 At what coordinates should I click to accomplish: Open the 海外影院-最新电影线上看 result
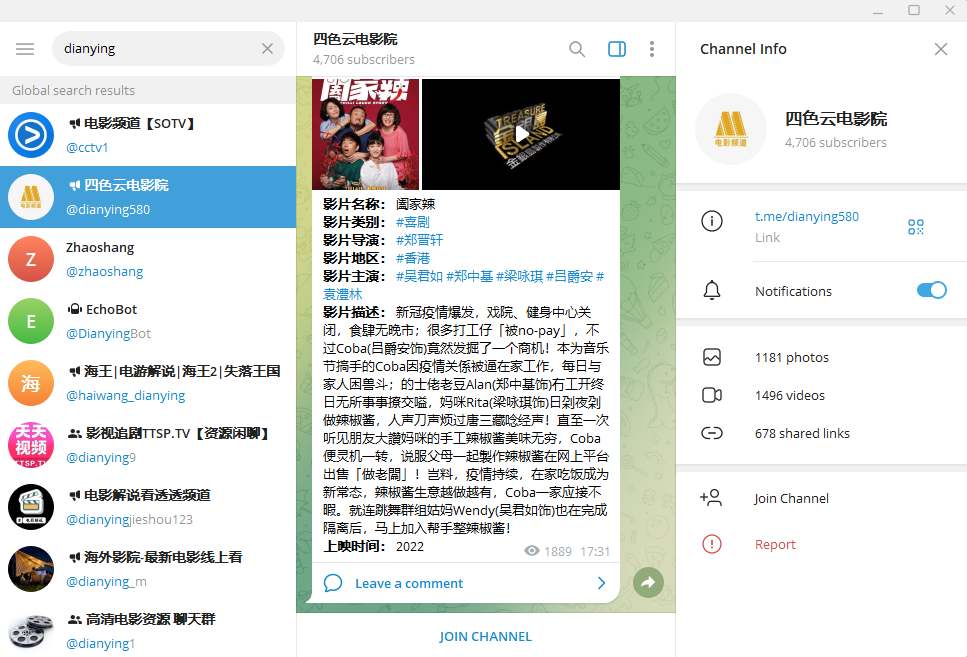(148, 569)
